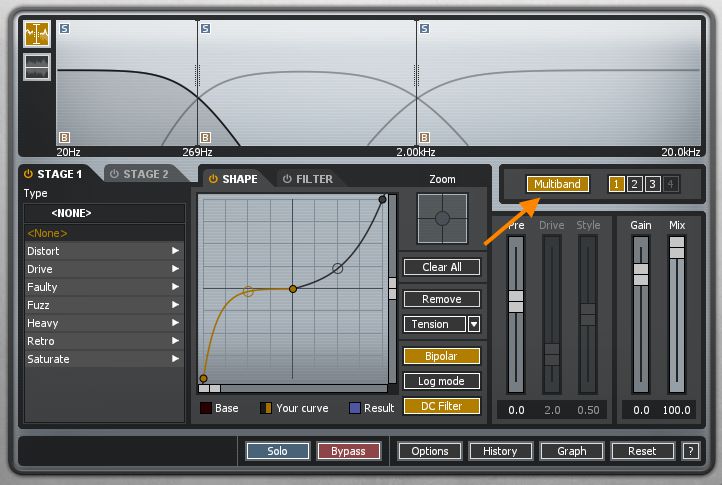Open the History button

point(501,451)
